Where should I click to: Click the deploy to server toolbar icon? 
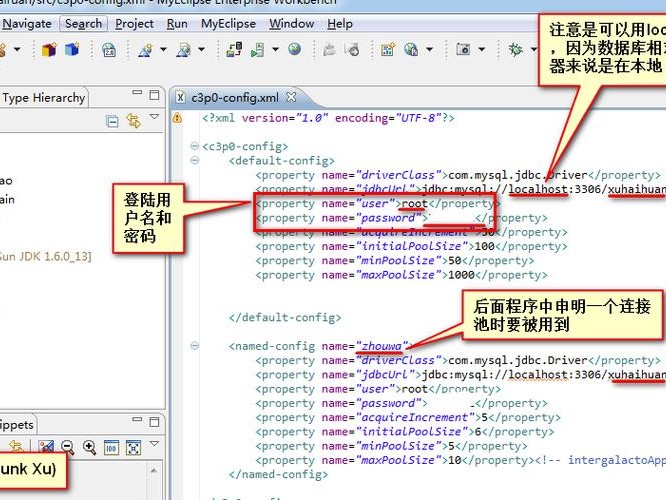click(x=234, y=50)
